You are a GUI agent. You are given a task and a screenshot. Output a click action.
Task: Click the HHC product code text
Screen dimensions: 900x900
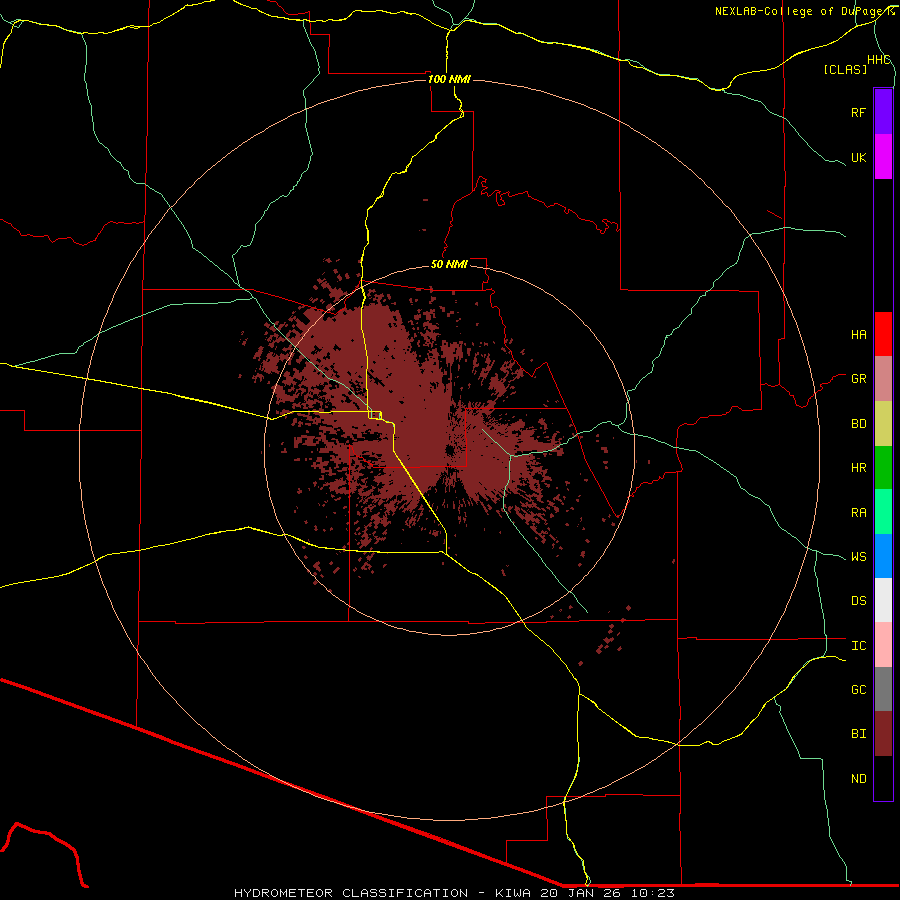point(879,60)
